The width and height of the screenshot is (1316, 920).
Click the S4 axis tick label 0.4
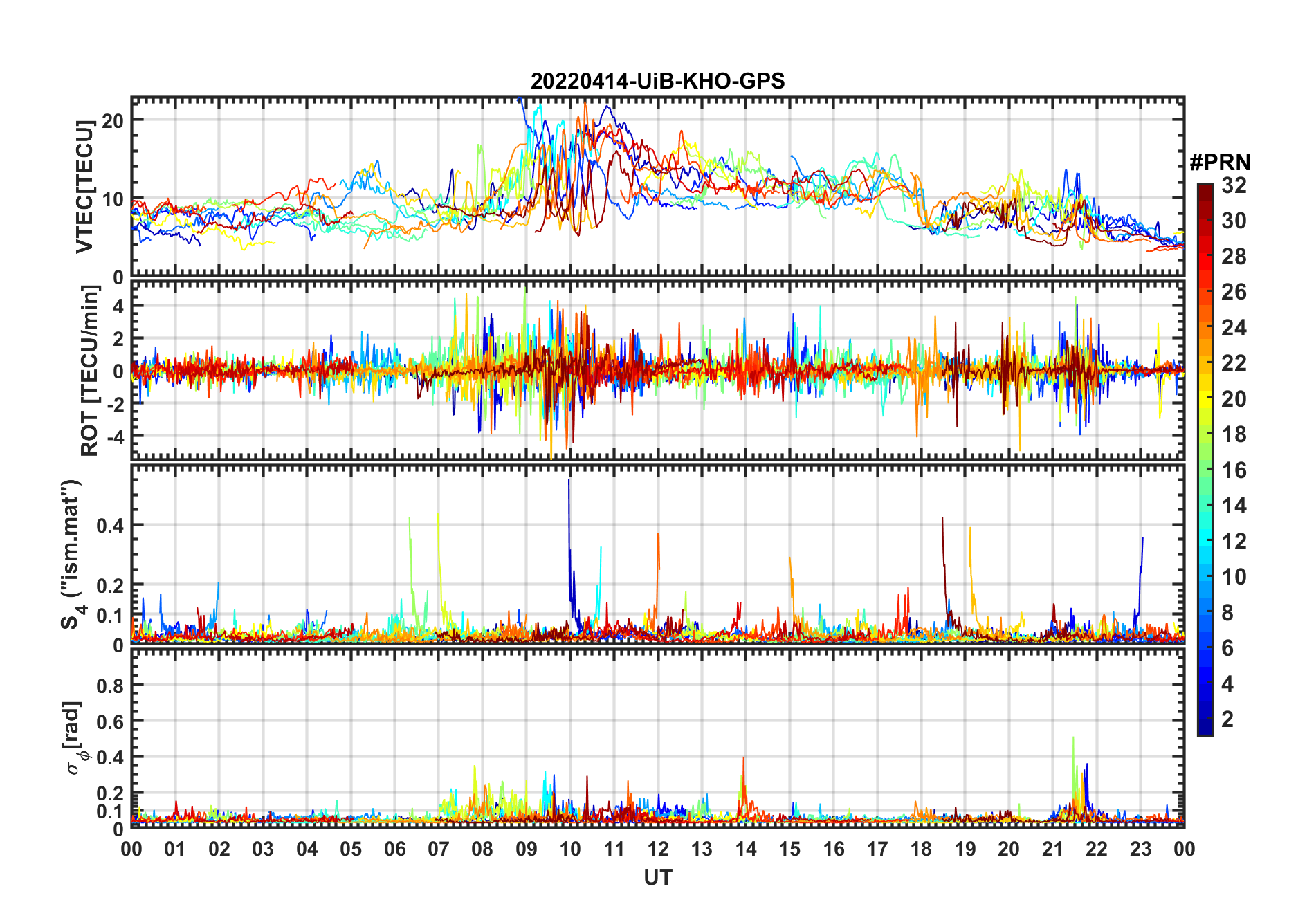(109, 525)
